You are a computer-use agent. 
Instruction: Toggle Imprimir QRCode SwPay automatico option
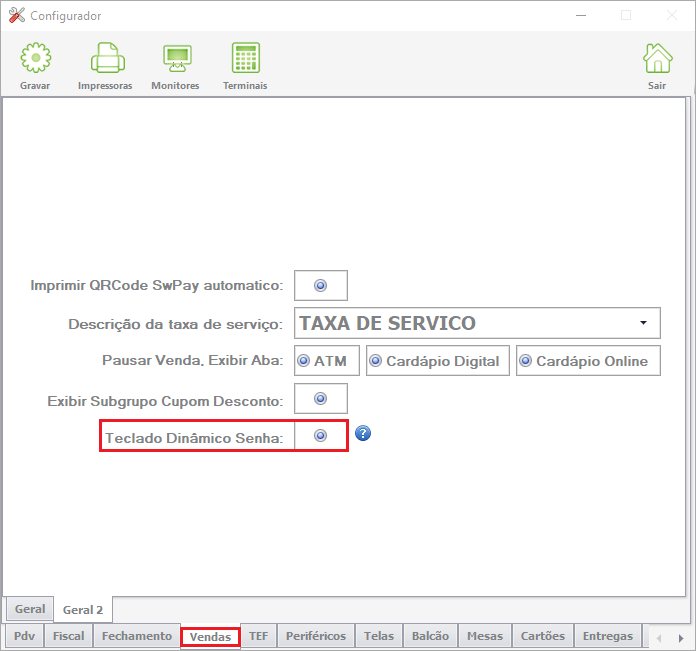coord(320,285)
